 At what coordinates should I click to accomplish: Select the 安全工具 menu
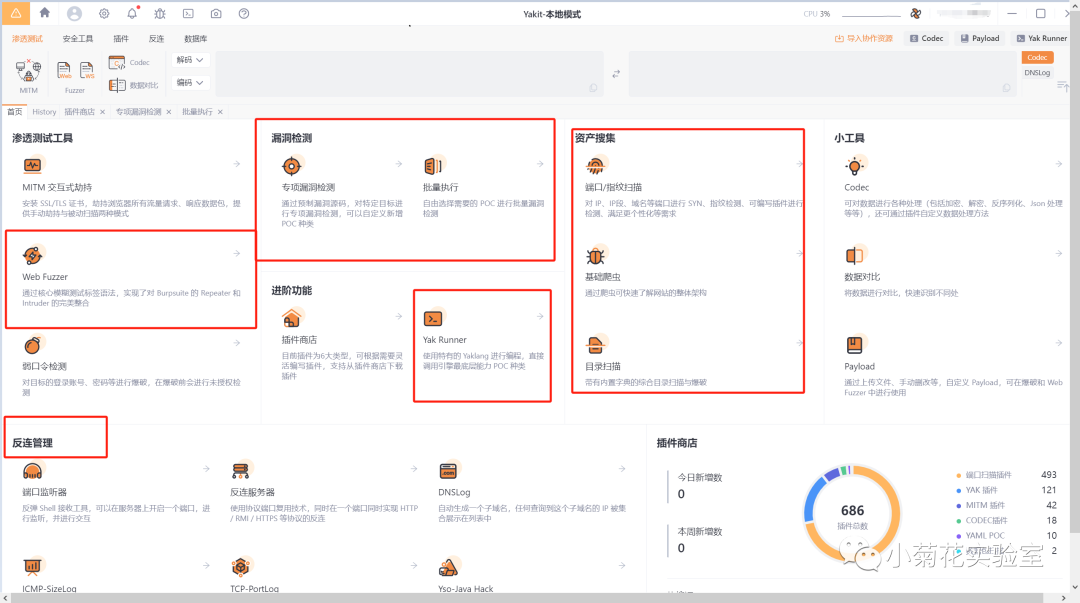coord(78,39)
